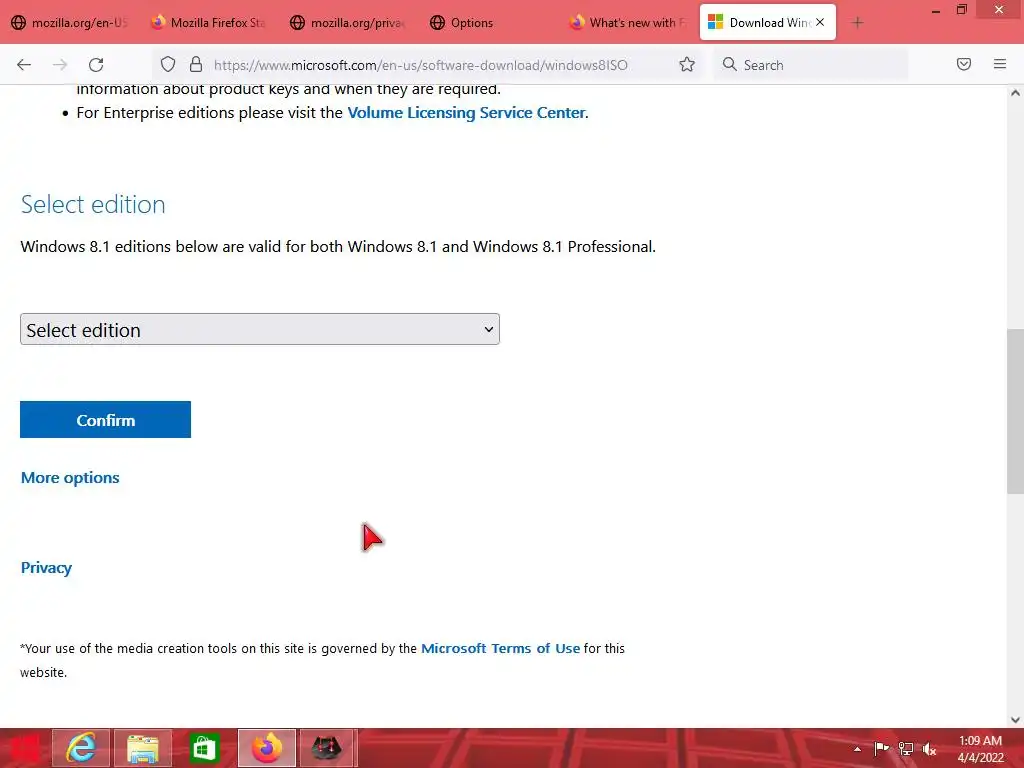
Task: Switch to the Options tab
Action: click(x=487, y=23)
